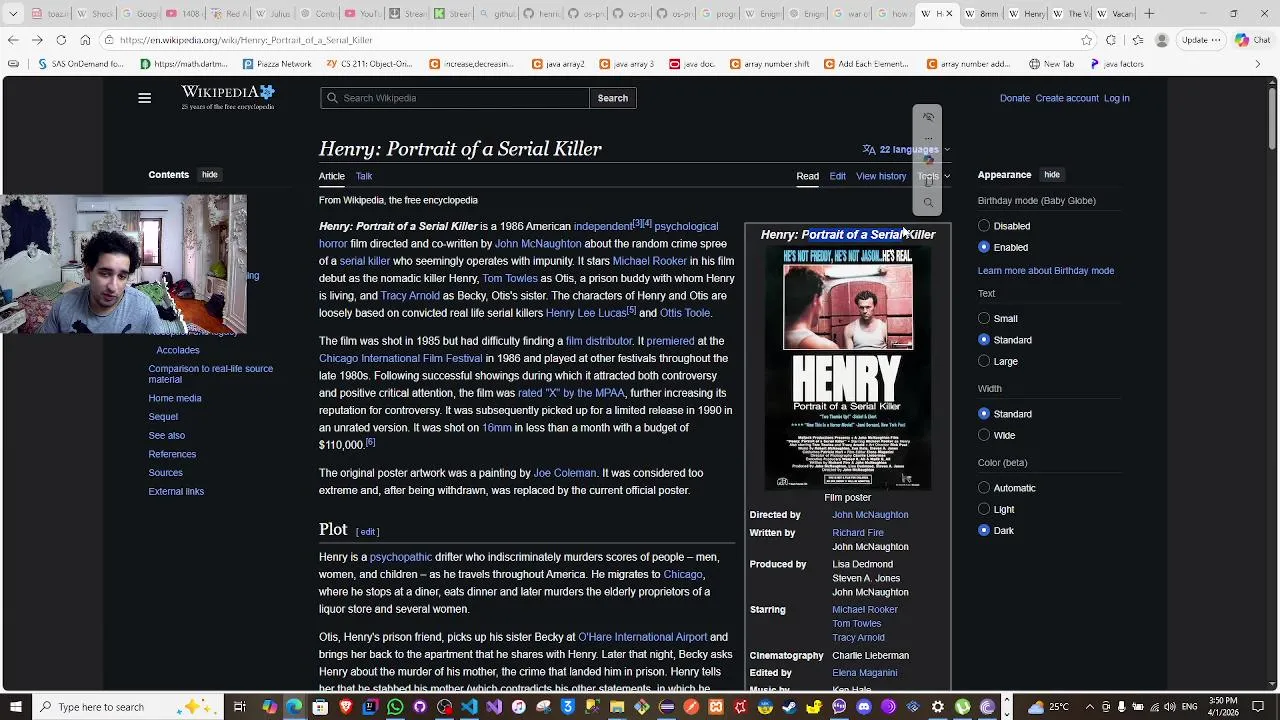Select Standard text size radio button
Screen dimensions: 1280x720
pyautogui.click(x=984, y=340)
